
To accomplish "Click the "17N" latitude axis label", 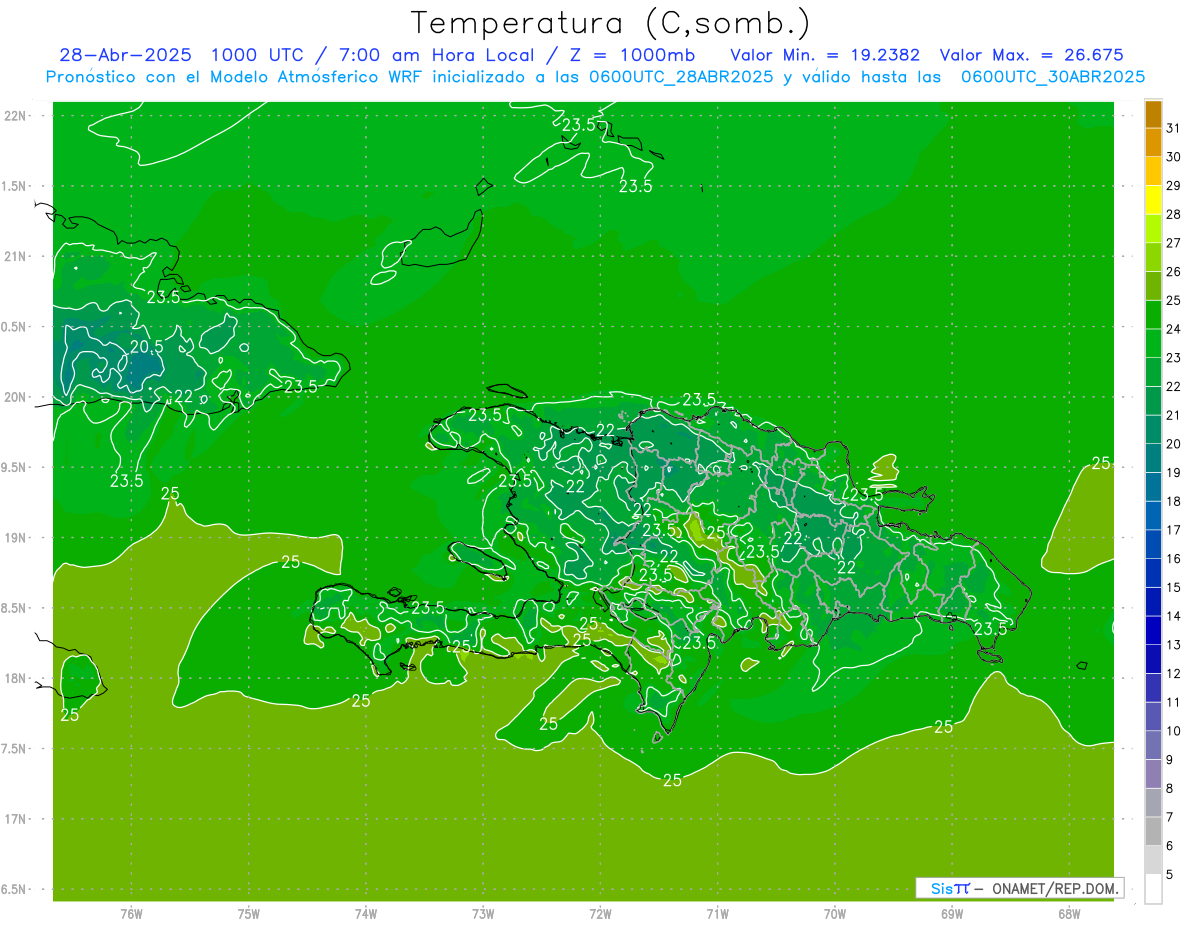I will (17, 819).
